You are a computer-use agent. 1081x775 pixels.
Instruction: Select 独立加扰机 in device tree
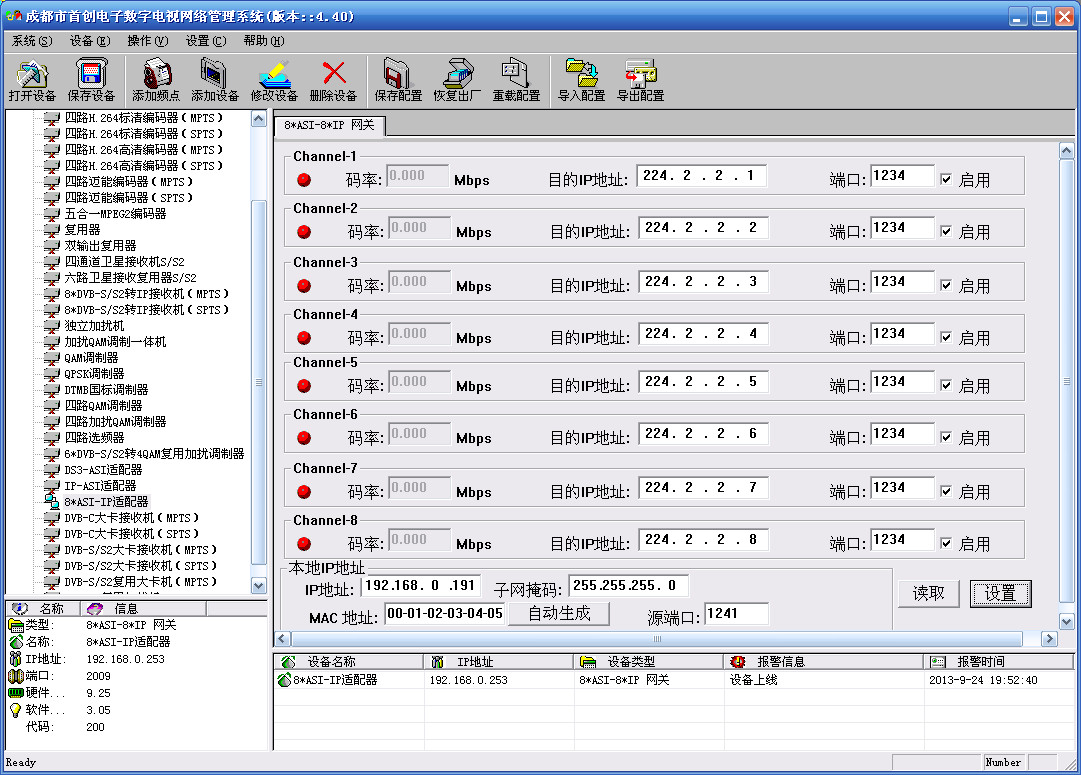[94, 326]
